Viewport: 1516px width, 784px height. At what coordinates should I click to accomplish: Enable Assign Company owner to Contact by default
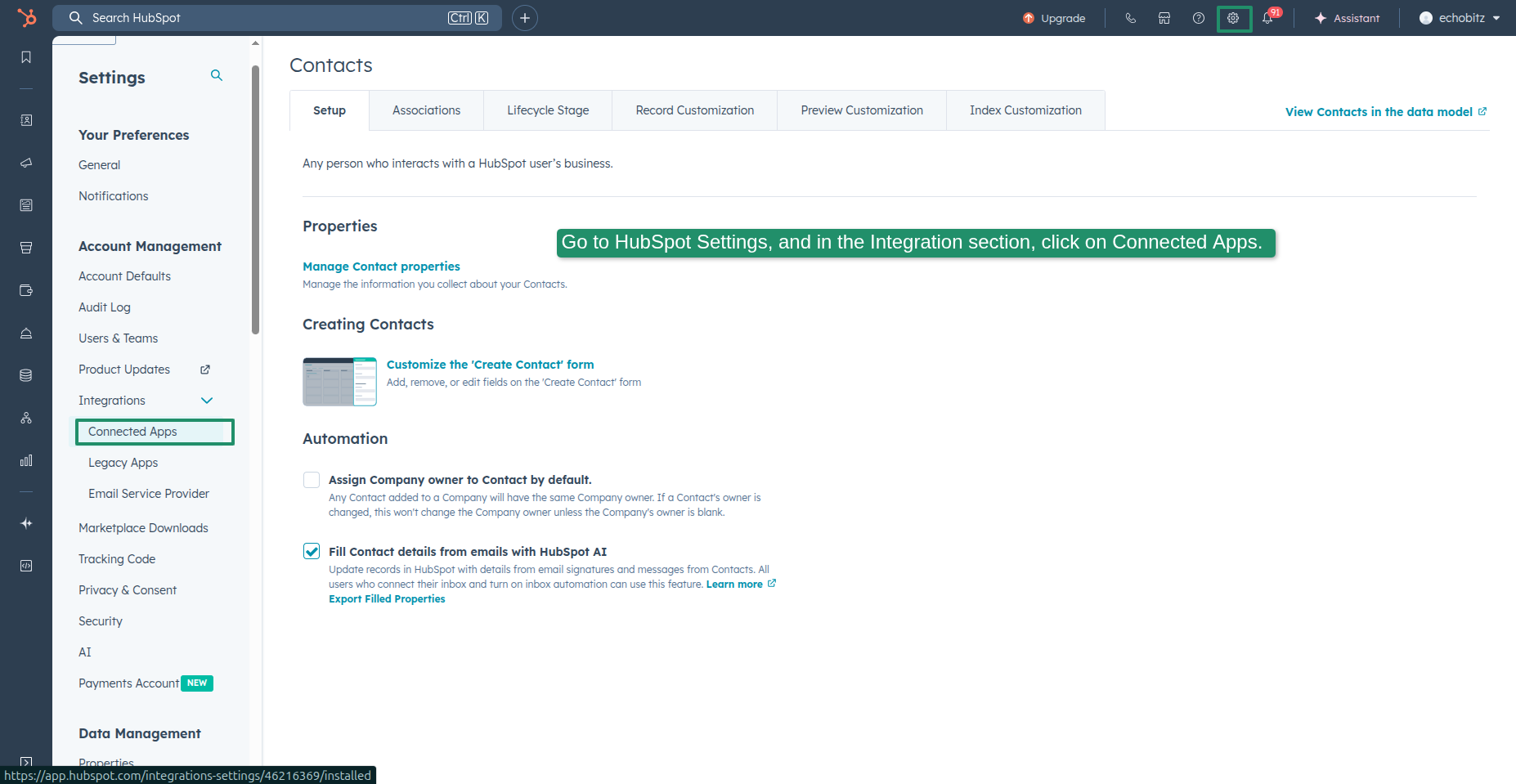pyautogui.click(x=312, y=480)
